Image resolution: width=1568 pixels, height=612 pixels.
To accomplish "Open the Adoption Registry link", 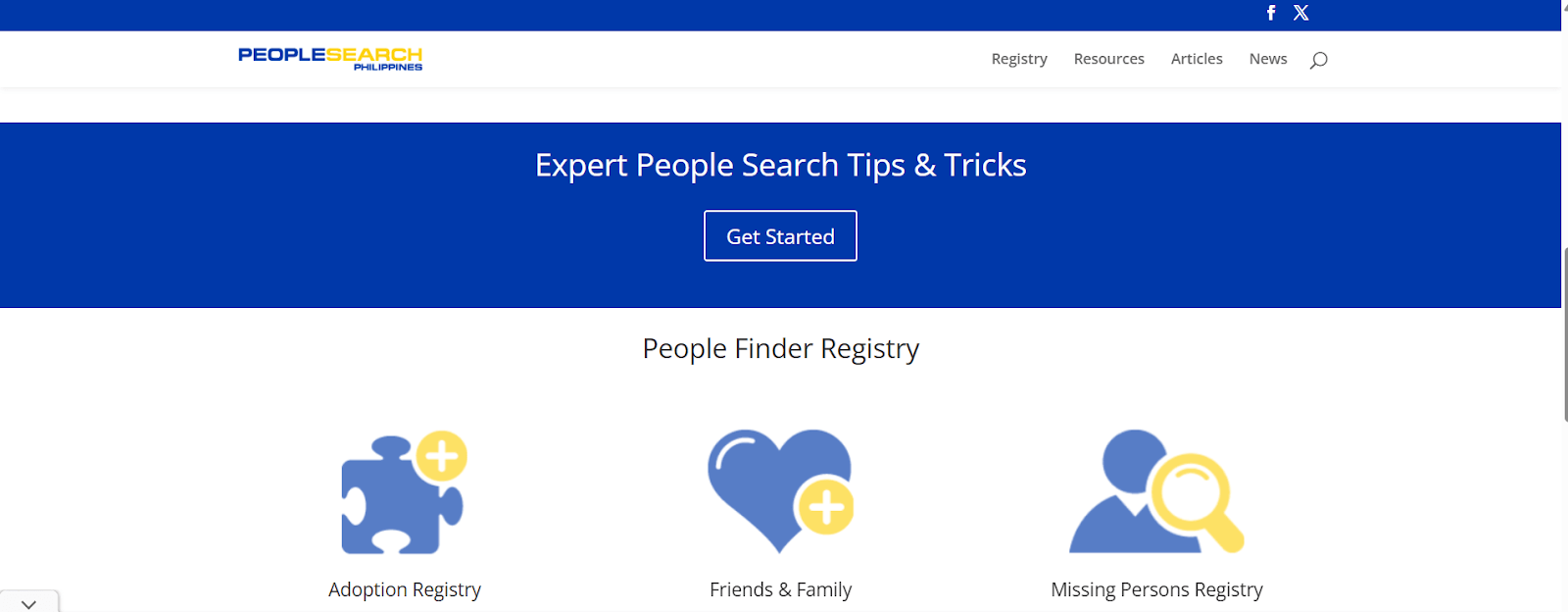I will click(x=405, y=588).
